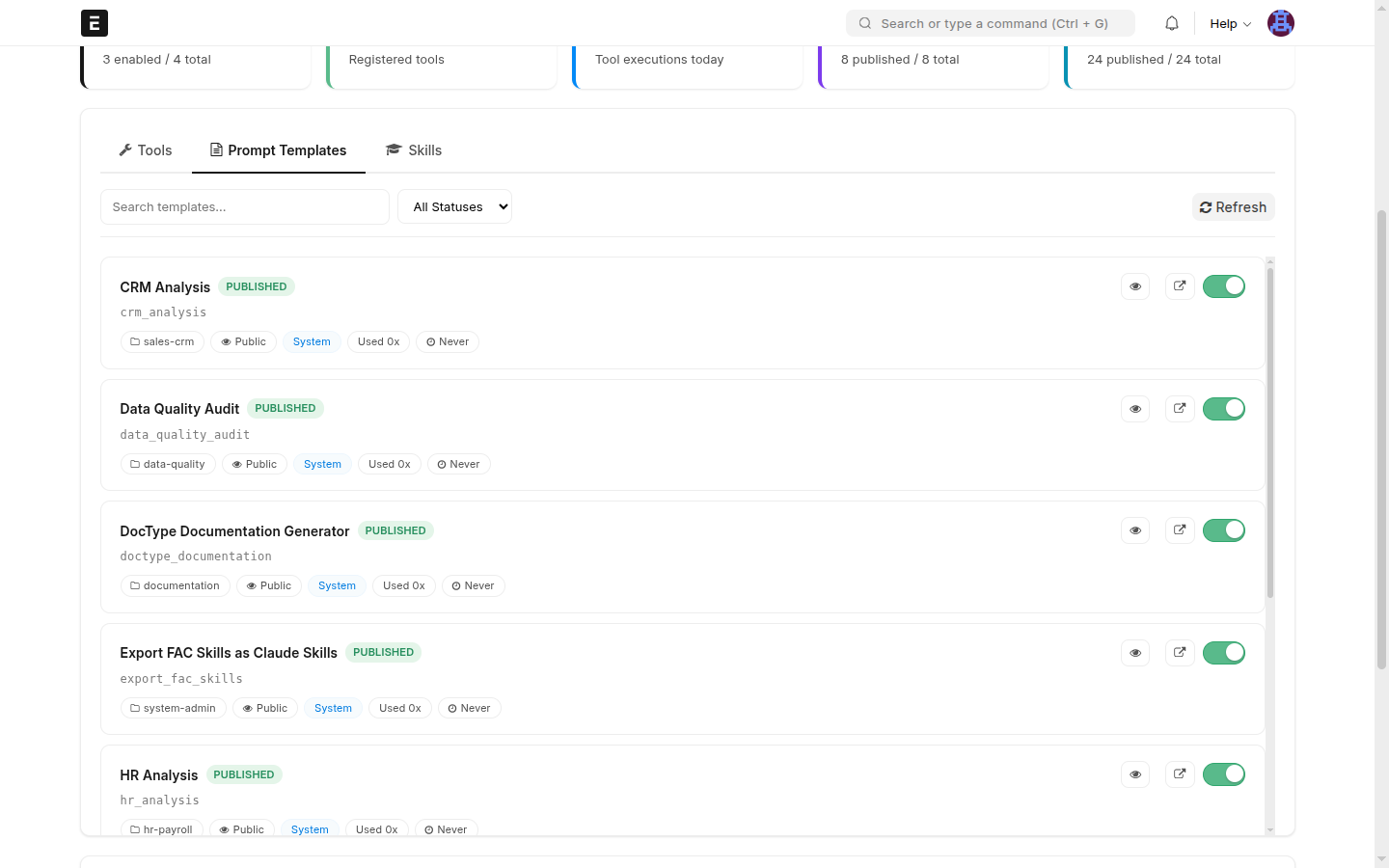Image resolution: width=1389 pixels, height=868 pixels.
Task: Open CRM Analysis in new window icon
Action: coord(1180,286)
